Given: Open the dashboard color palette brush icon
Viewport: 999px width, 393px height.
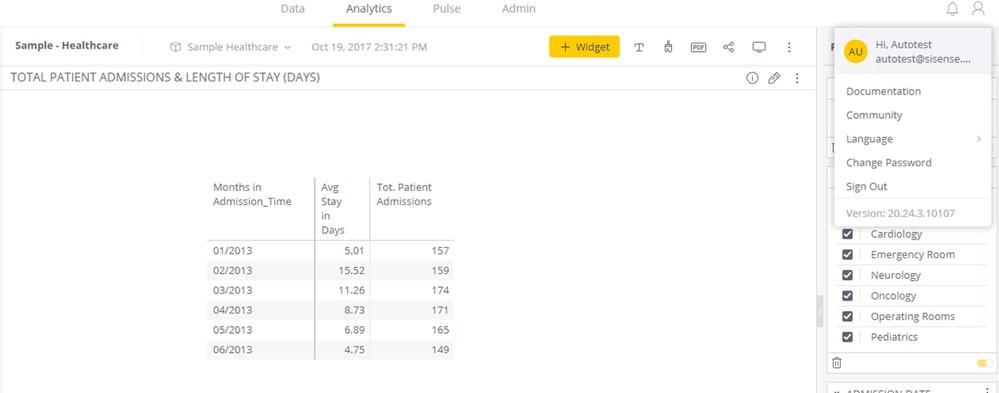Looking at the screenshot, I should pyautogui.click(x=668, y=47).
